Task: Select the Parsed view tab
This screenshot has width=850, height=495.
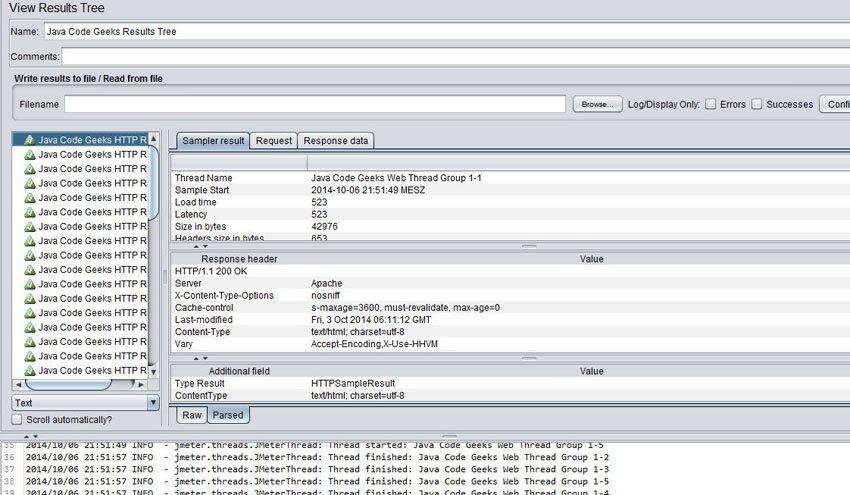Action: (x=228, y=415)
